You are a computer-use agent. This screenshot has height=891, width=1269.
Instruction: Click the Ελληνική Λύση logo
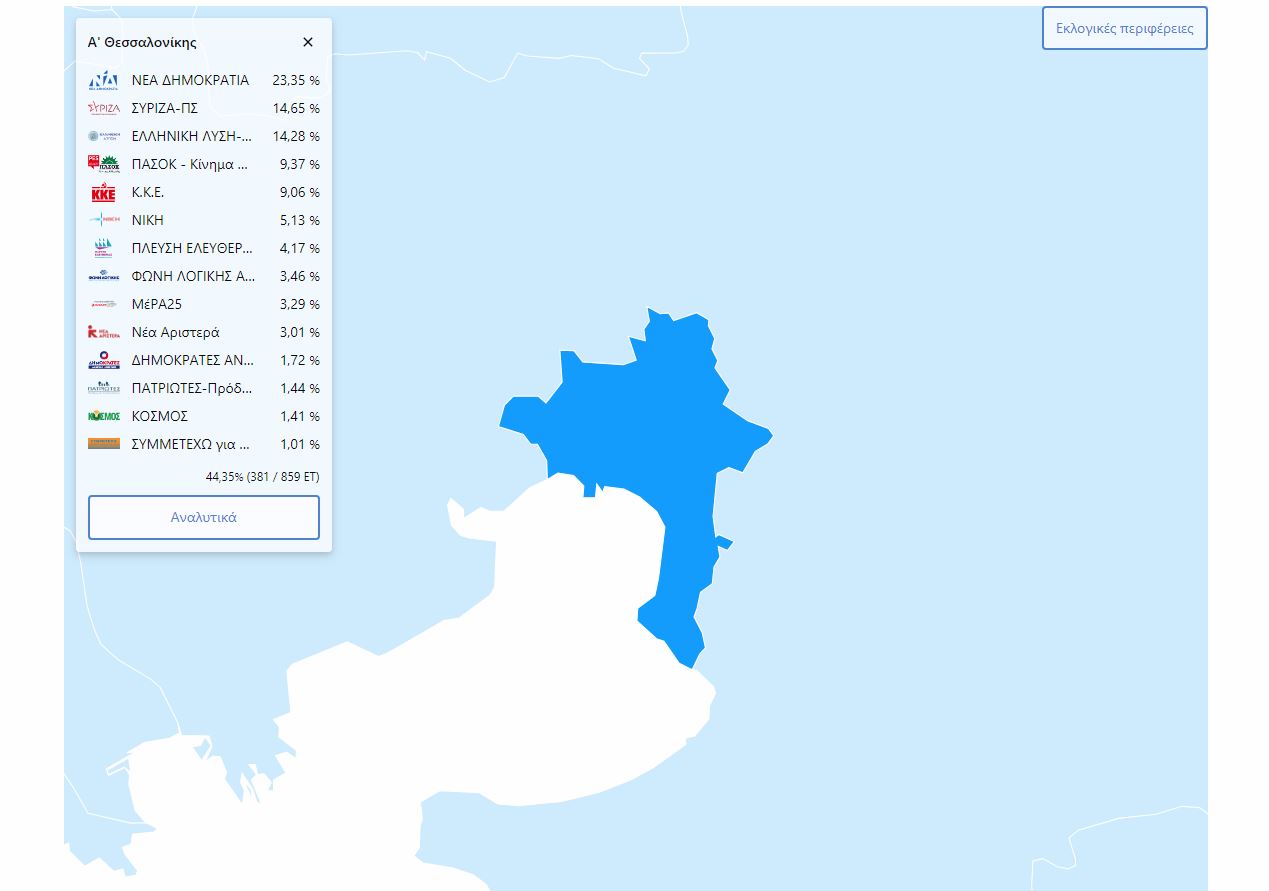pyautogui.click(x=103, y=136)
